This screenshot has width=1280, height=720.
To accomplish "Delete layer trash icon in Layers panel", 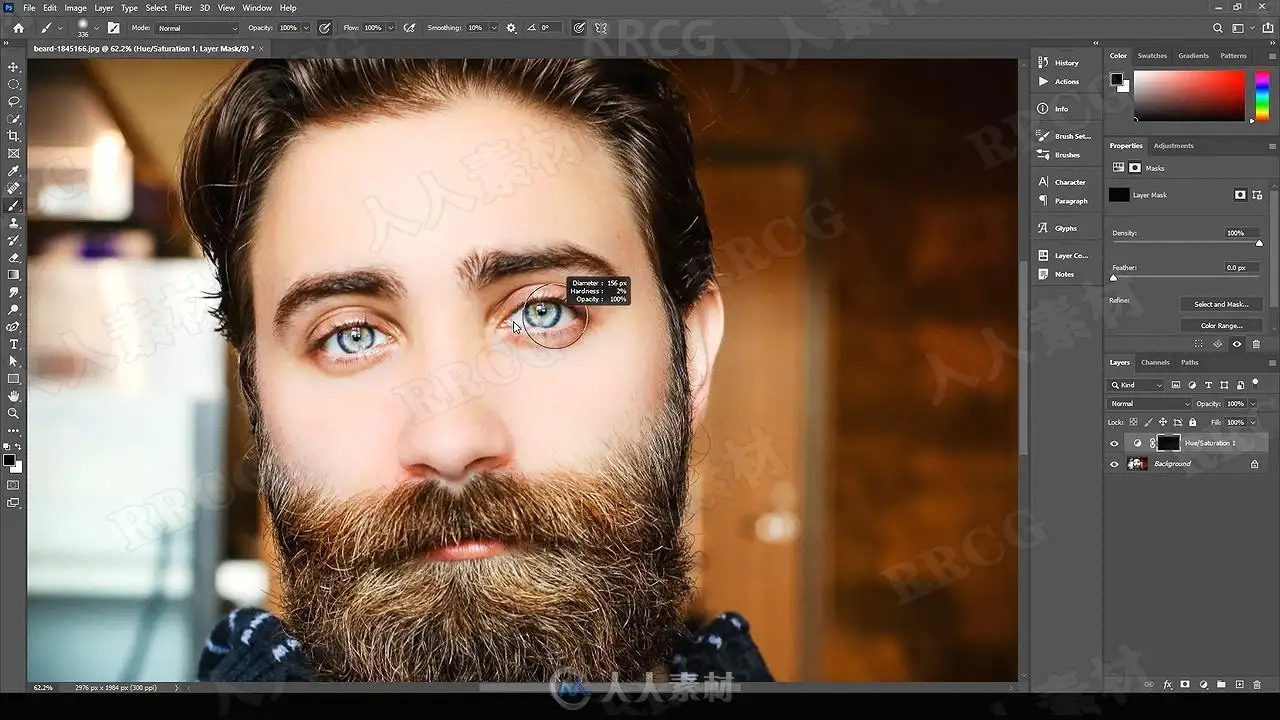I will click(1257, 685).
